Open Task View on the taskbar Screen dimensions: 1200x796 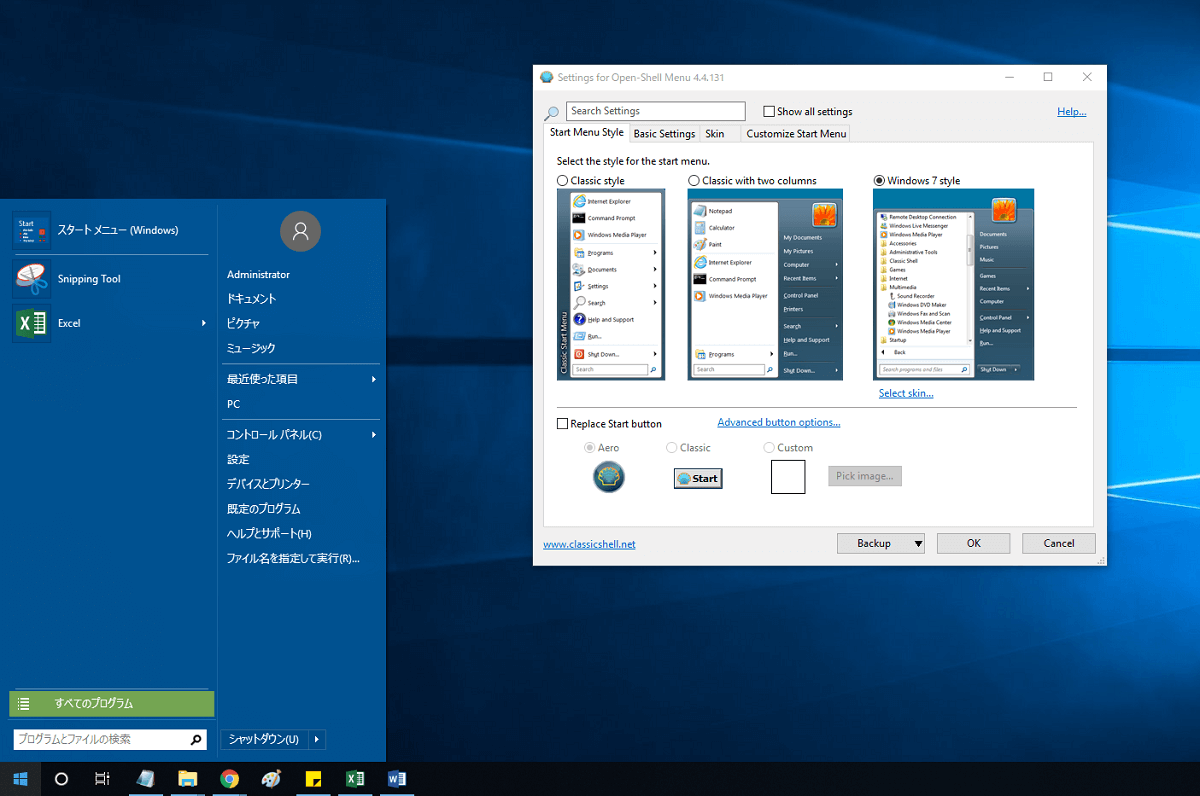(x=102, y=778)
